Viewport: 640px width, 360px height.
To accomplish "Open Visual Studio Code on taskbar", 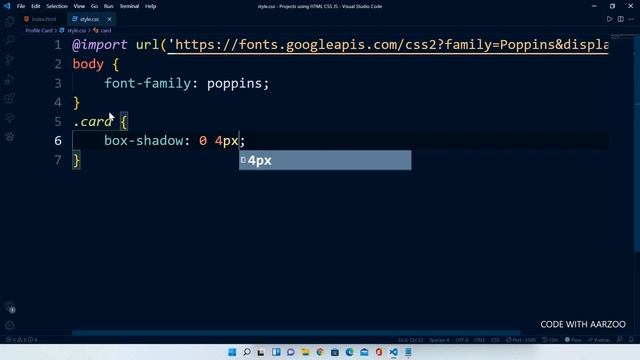I will 393,352.
